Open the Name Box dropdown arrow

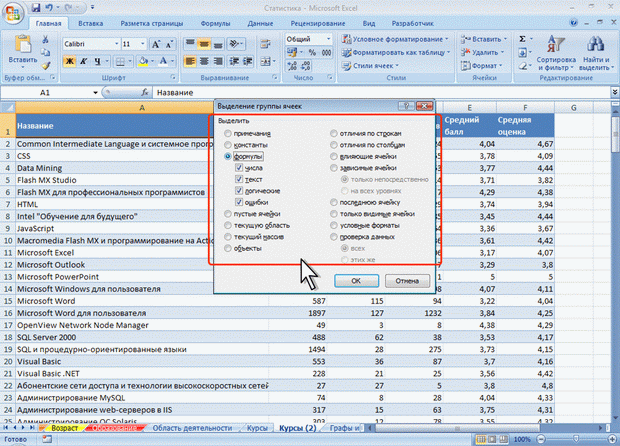[x=95, y=93]
